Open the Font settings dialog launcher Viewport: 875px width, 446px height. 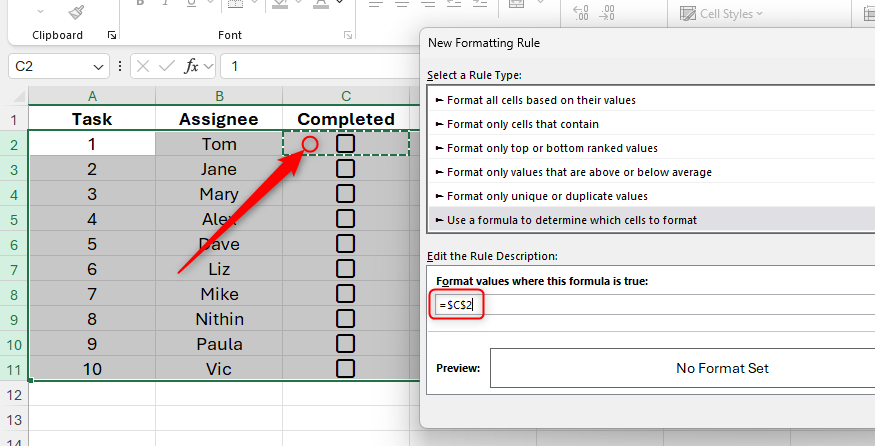point(348,35)
